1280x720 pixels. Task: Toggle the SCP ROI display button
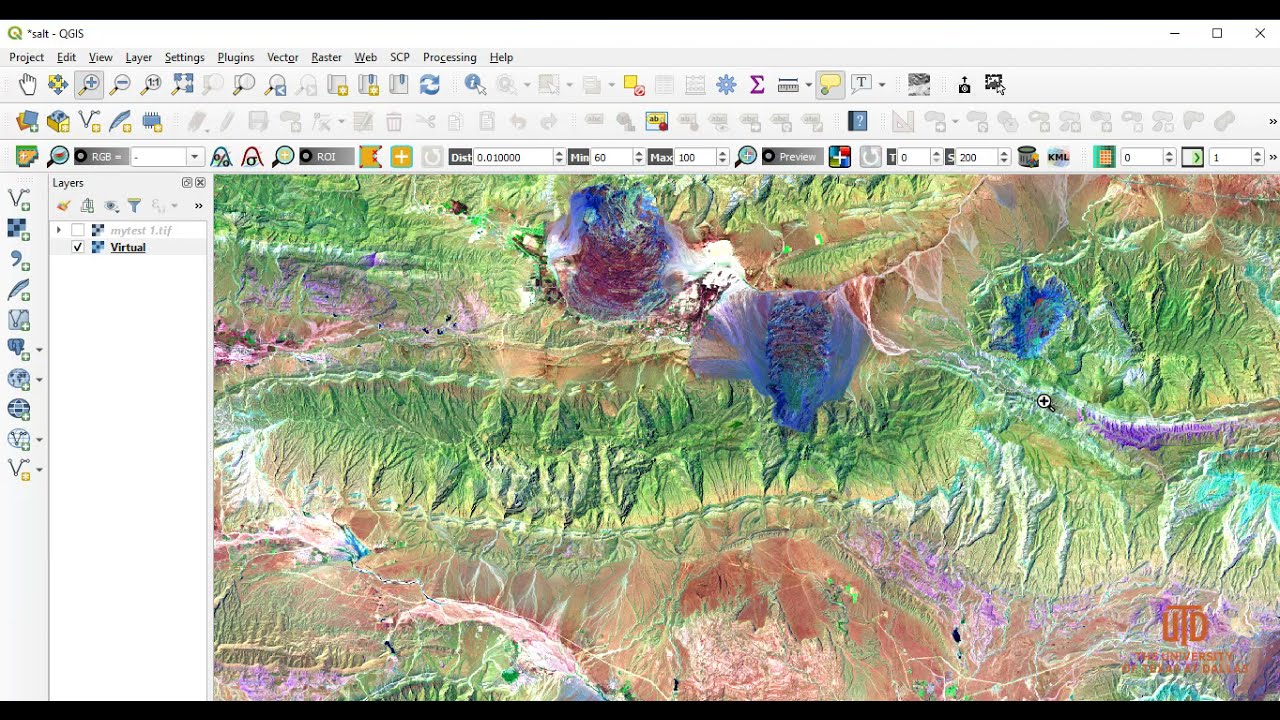[x=327, y=157]
